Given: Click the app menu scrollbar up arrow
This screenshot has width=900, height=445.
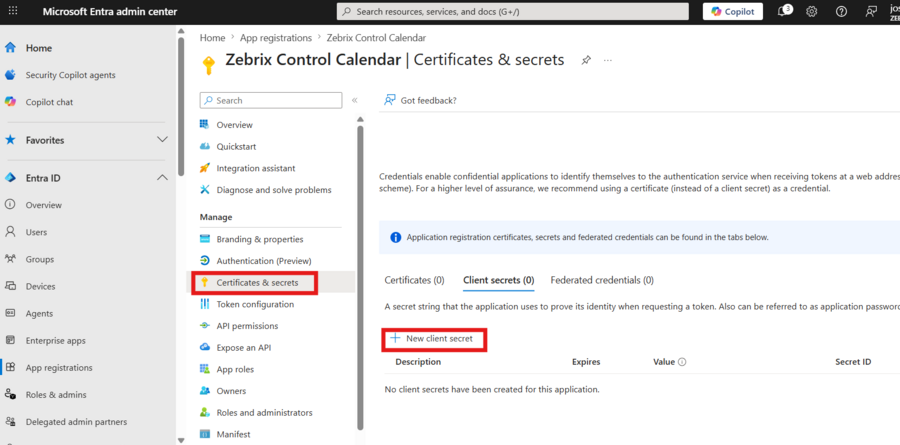Looking at the screenshot, I should click(x=360, y=119).
